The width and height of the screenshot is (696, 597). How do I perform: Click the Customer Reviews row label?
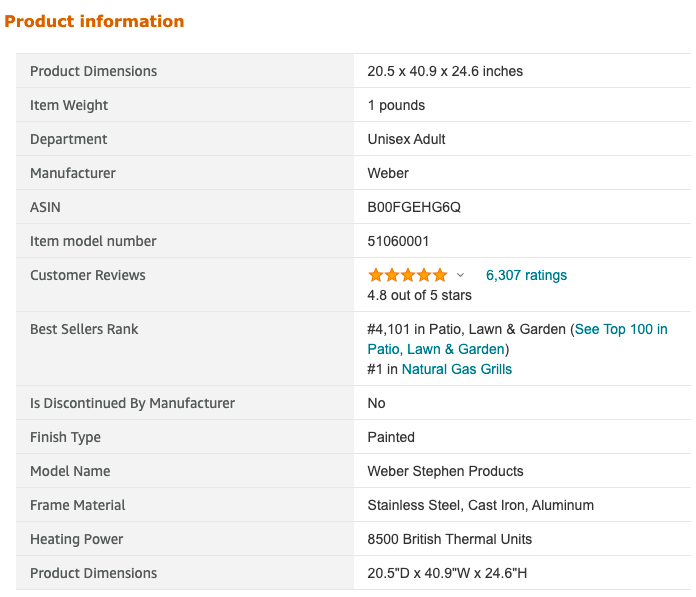[87, 275]
